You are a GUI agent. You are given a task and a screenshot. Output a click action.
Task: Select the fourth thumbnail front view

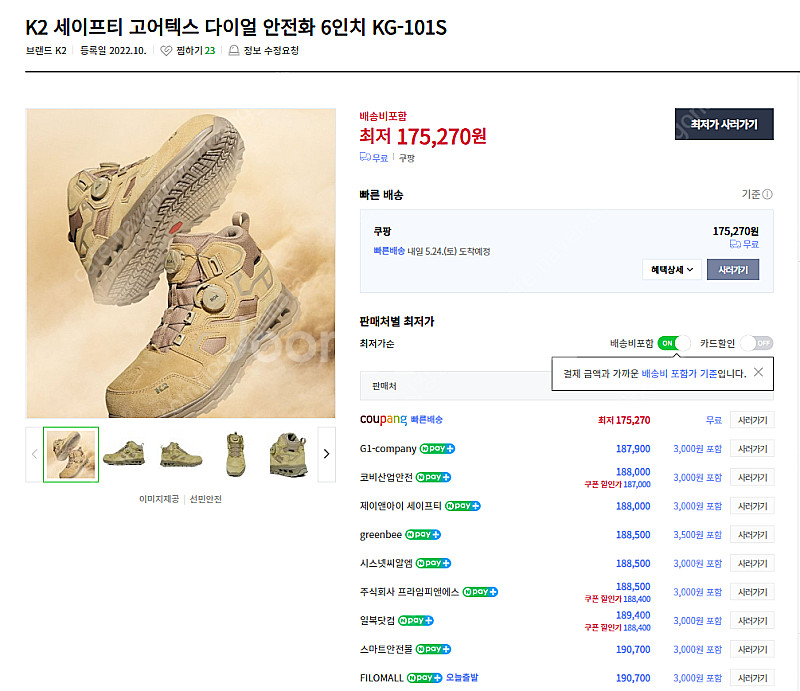pyautogui.click(x=235, y=454)
